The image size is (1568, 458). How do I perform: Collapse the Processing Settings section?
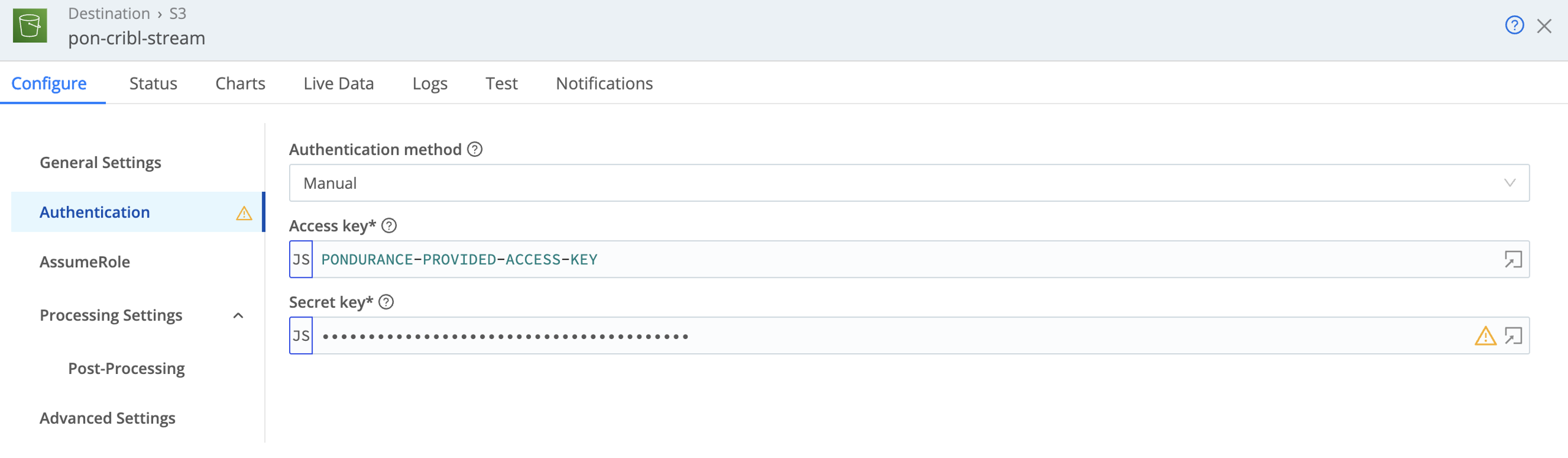tap(238, 316)
